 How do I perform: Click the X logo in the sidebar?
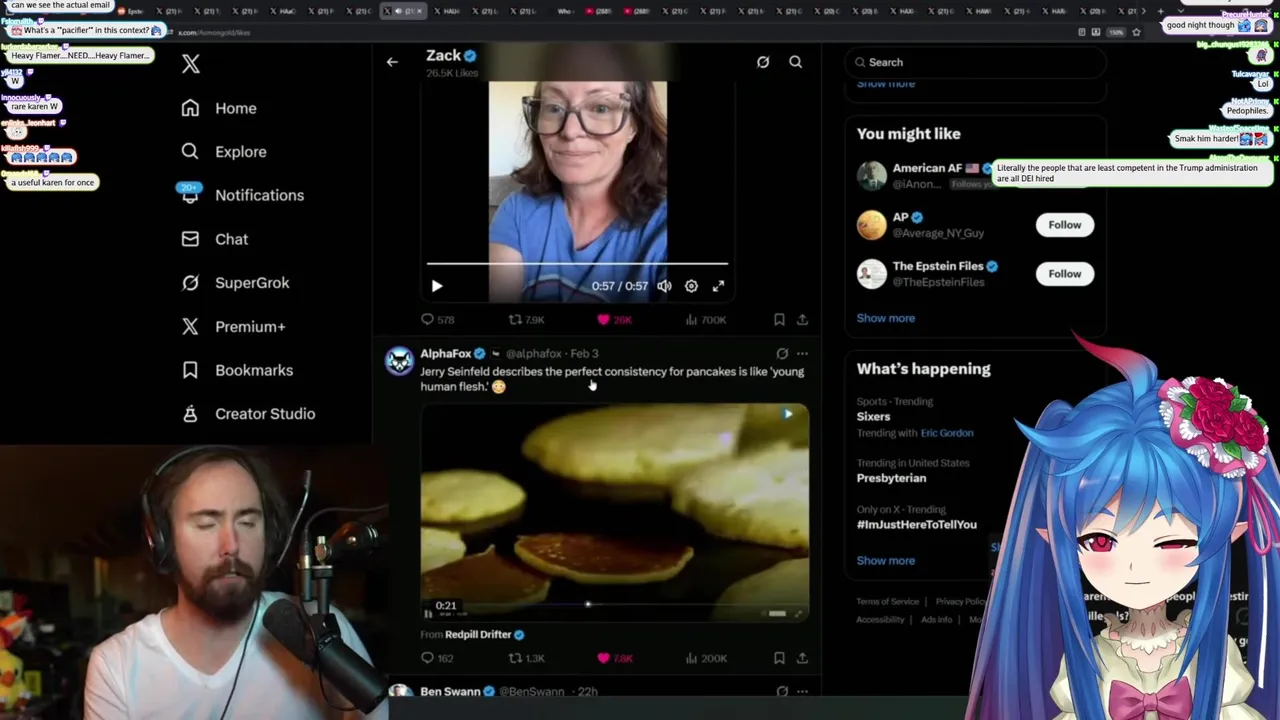(191, 64)
